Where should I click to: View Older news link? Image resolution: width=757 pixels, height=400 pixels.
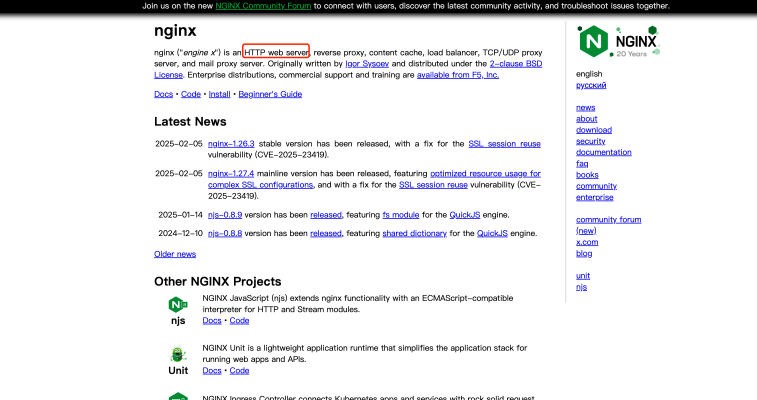tap(175, 254)
